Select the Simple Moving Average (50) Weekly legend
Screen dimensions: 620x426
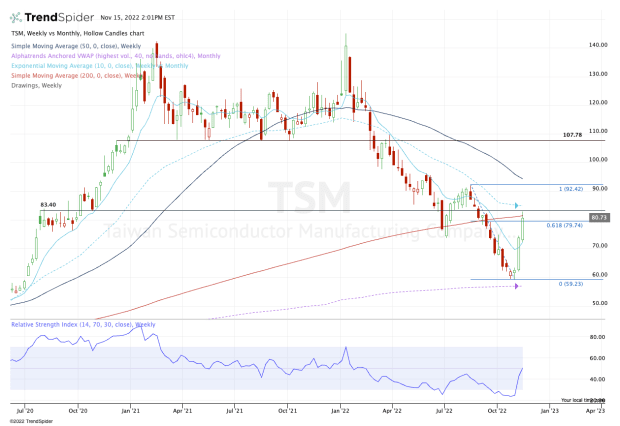[76, 46]
